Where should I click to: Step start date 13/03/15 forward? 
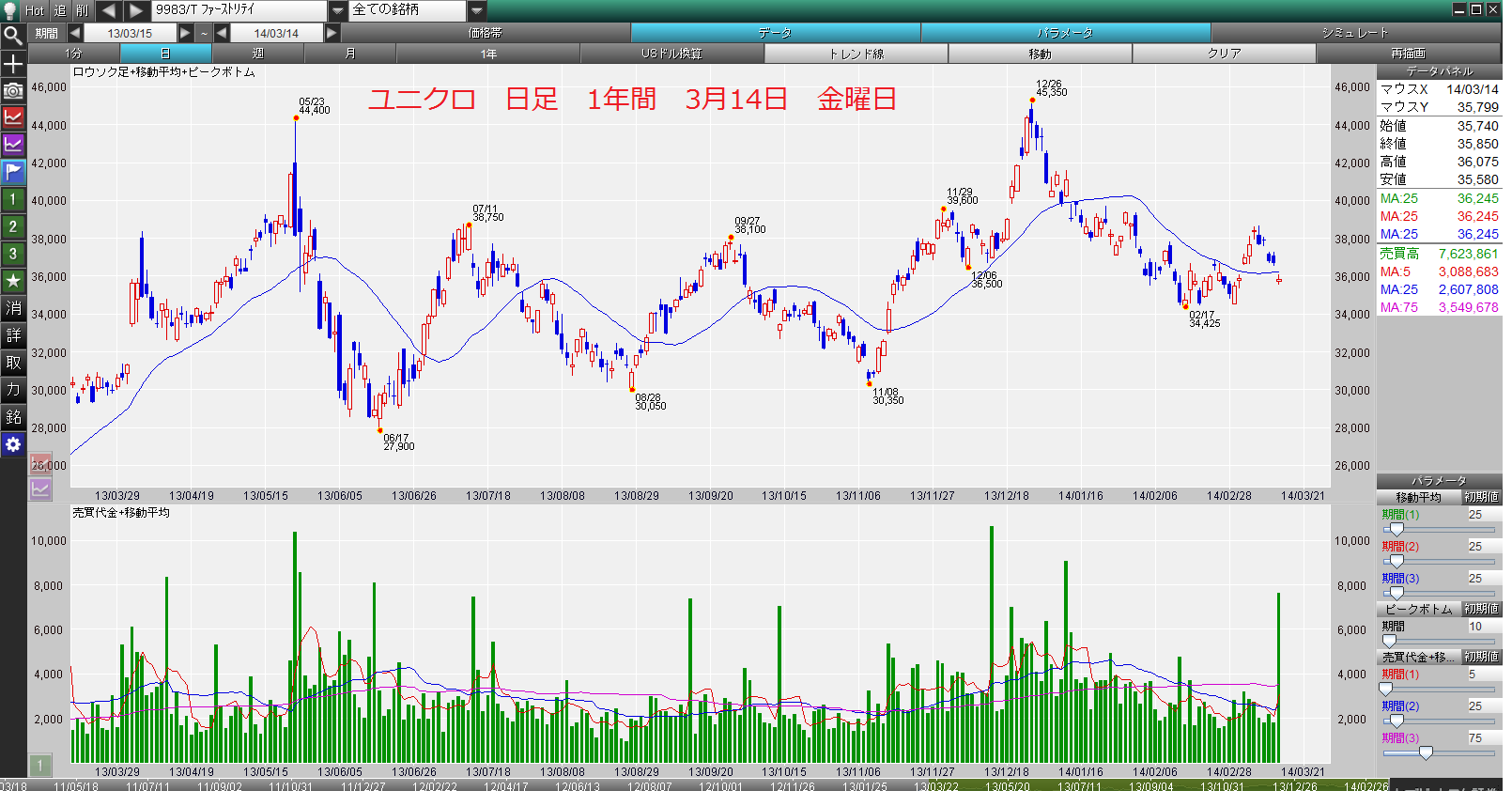click(x=185, y=33)
